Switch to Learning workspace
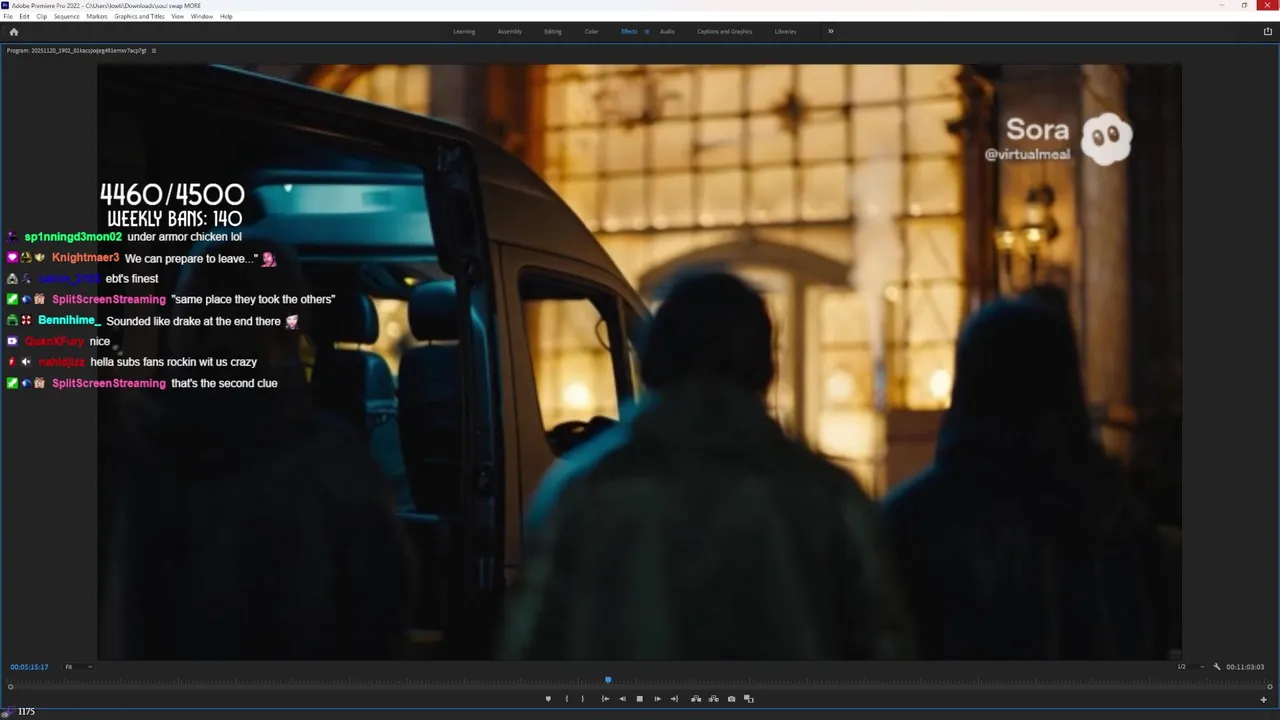This screenshot has height=720, width=1280. tap(464, 31)
